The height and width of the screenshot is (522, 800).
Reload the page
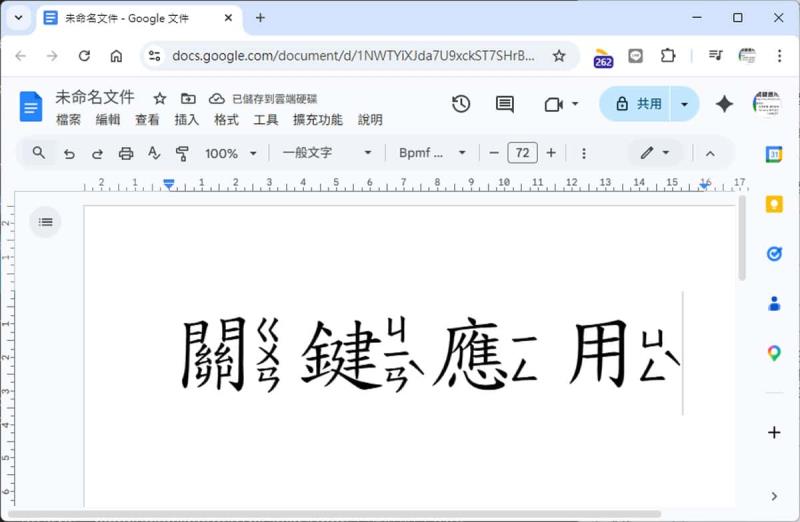84,56
